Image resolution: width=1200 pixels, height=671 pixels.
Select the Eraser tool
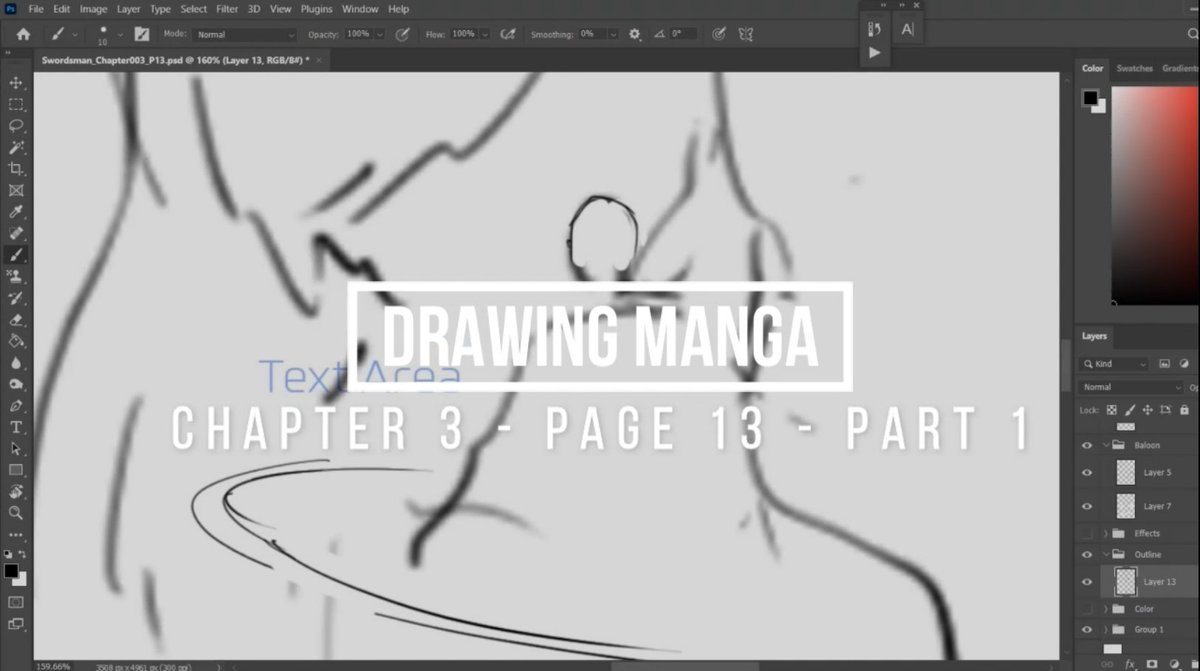click(x=16, y=319)
